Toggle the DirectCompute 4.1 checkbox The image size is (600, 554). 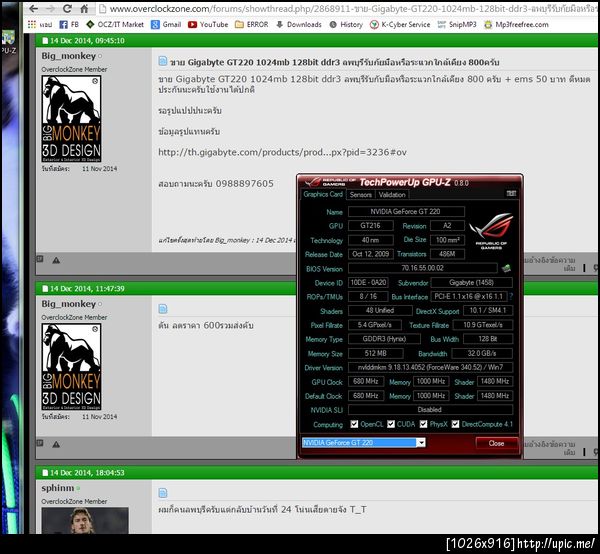pos(455,424)
